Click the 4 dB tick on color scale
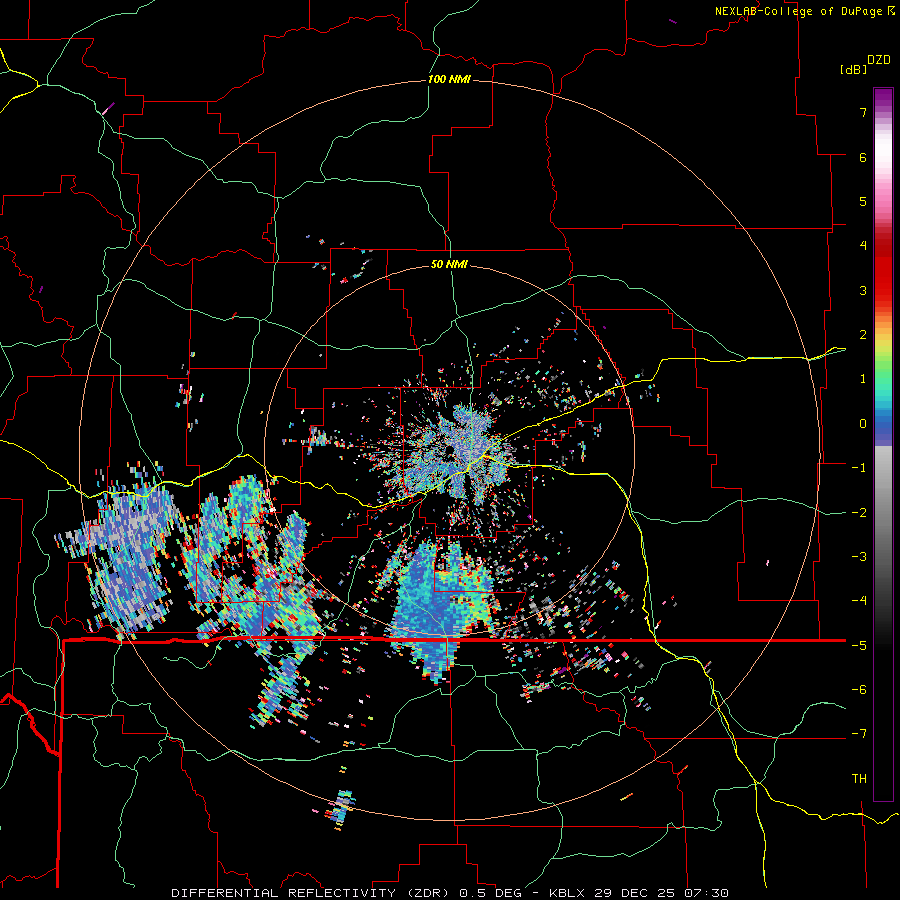 point(863,246)
